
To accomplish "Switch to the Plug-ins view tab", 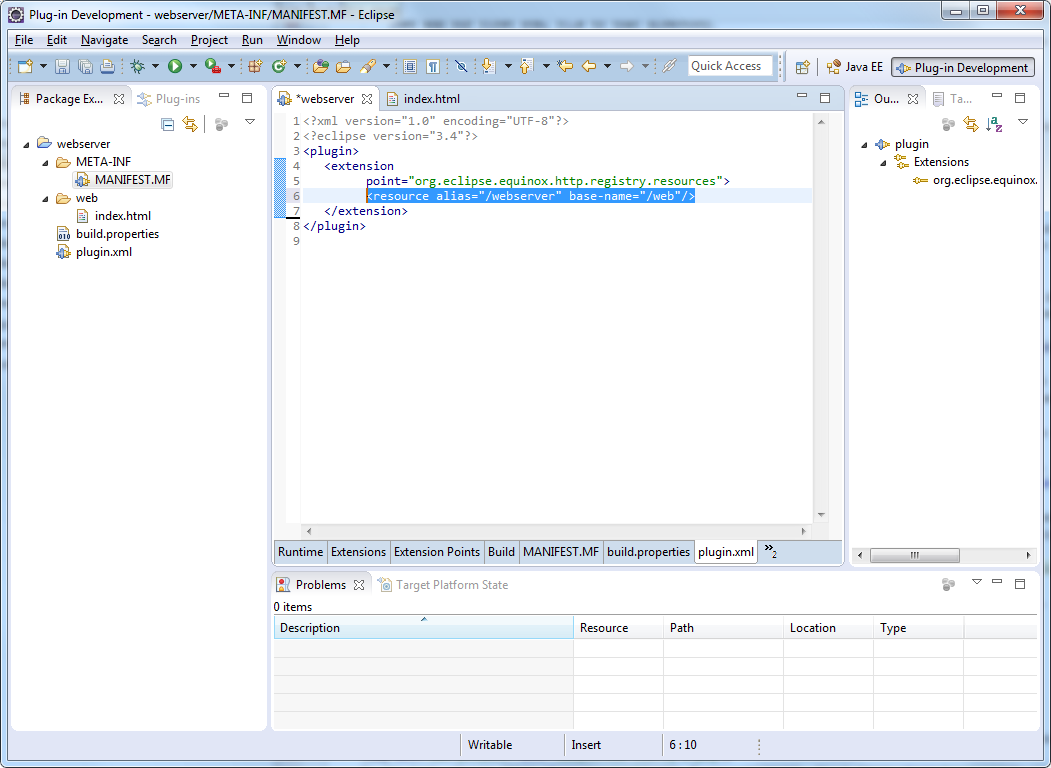I will click(169, 99).
